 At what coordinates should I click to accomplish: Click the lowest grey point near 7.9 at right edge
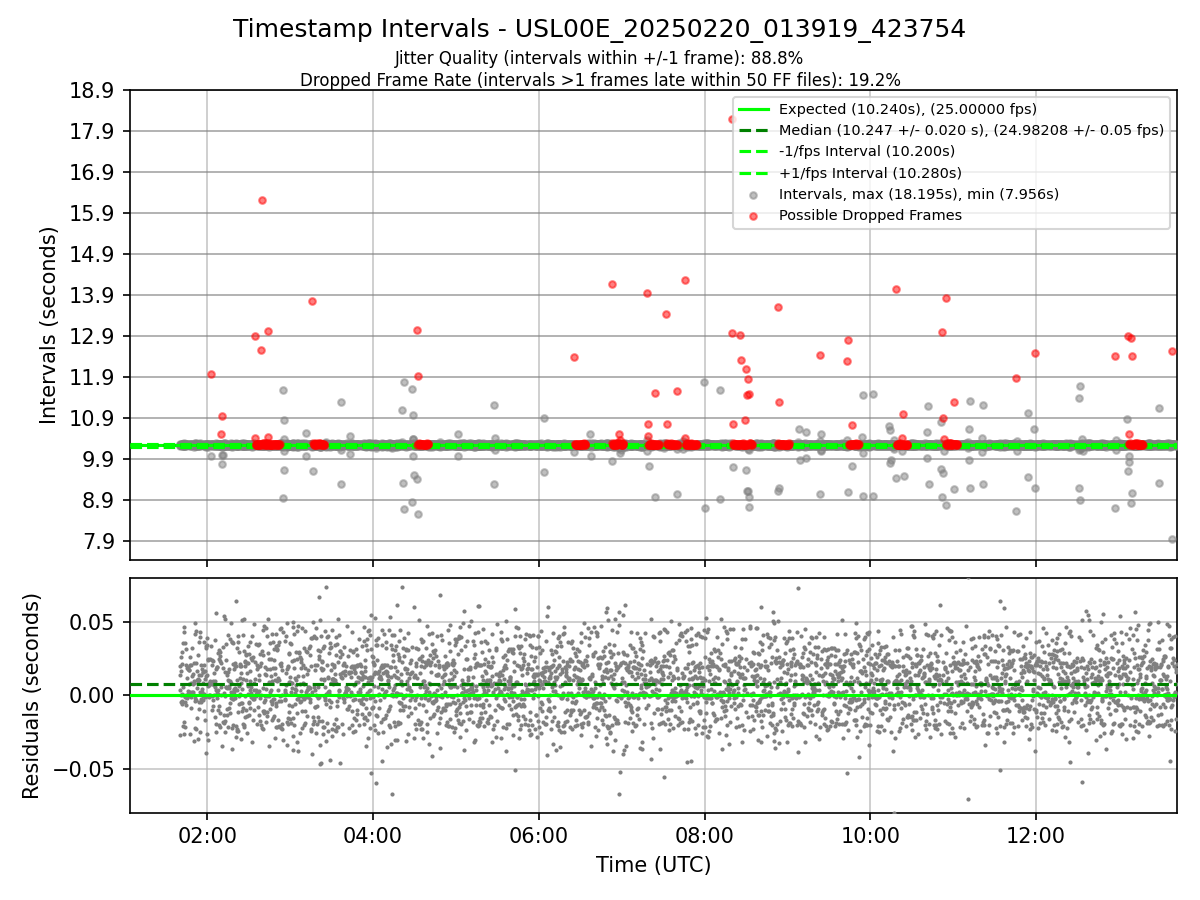click(x=1172, y=539)
